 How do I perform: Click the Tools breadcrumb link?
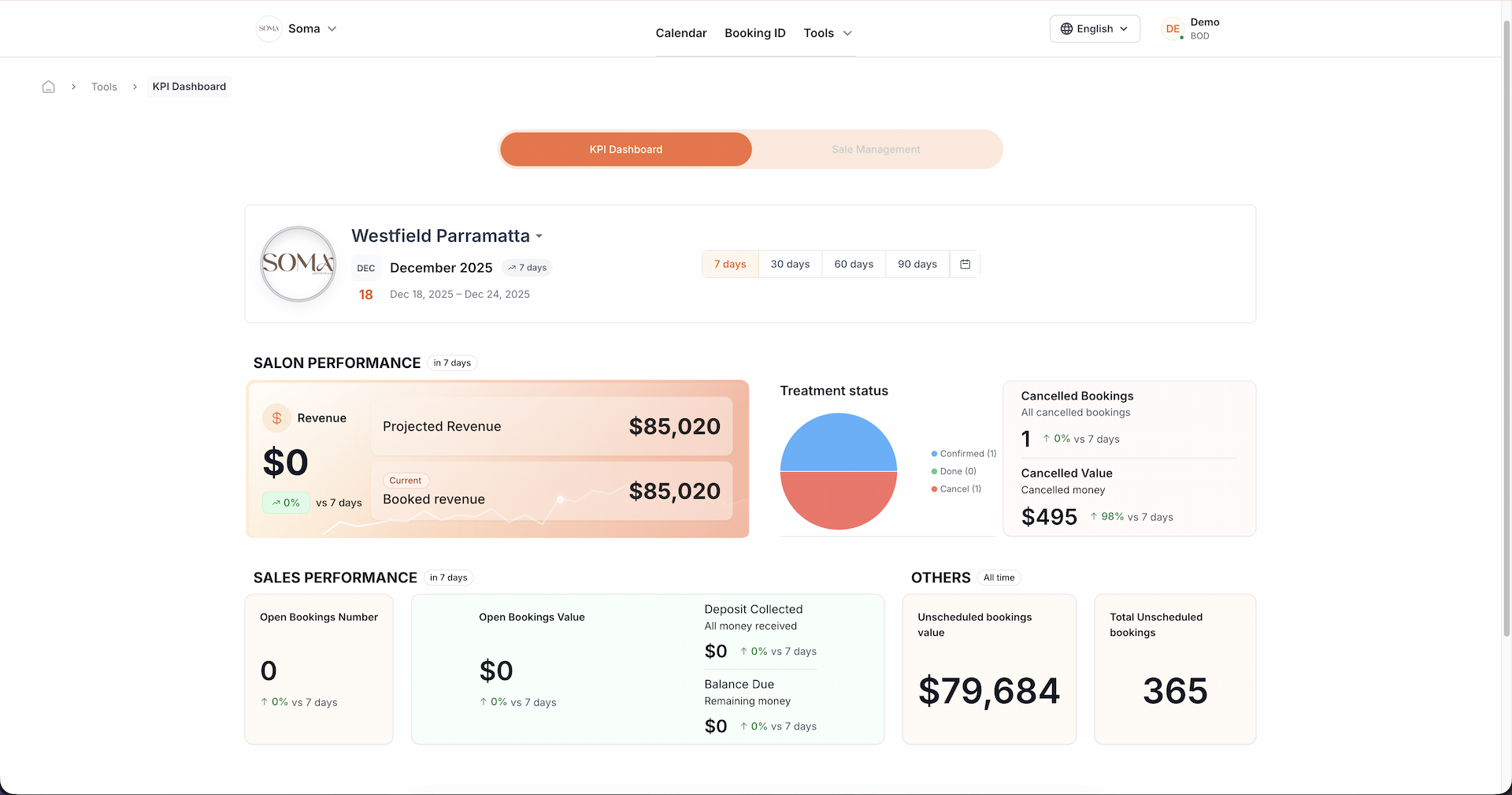click(x=104, y=87)
